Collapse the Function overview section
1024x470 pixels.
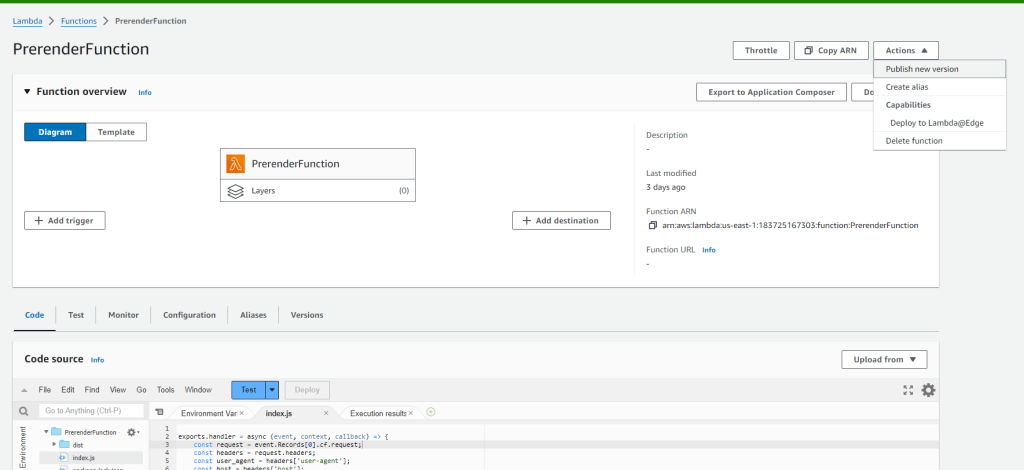[28, 92]
